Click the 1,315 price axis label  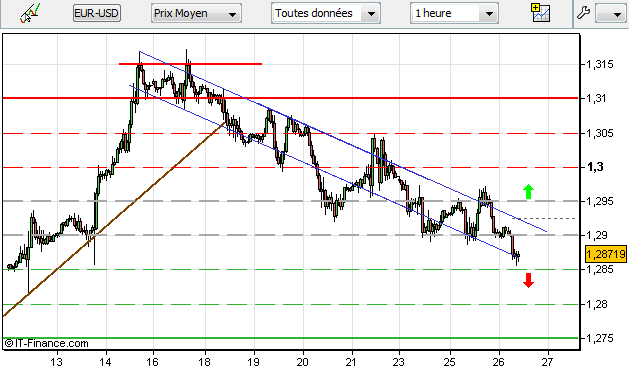coord(599,64)
